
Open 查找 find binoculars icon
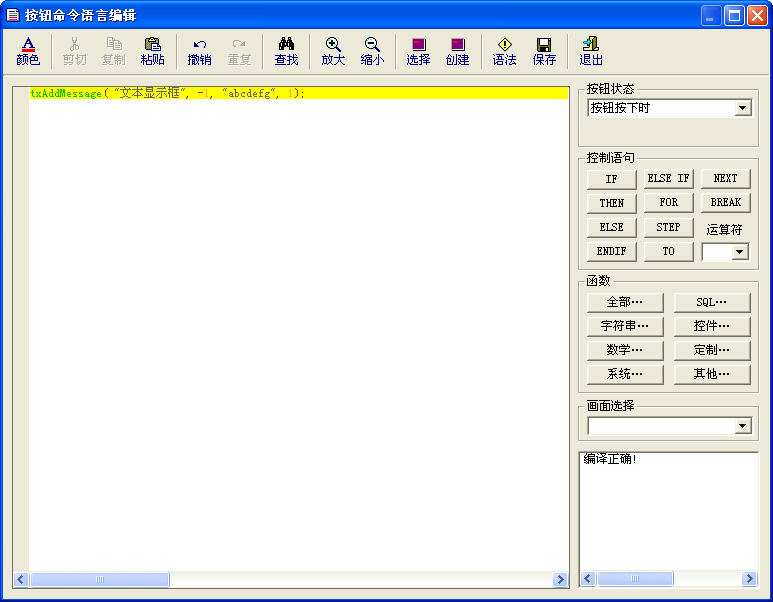(286, 51)
